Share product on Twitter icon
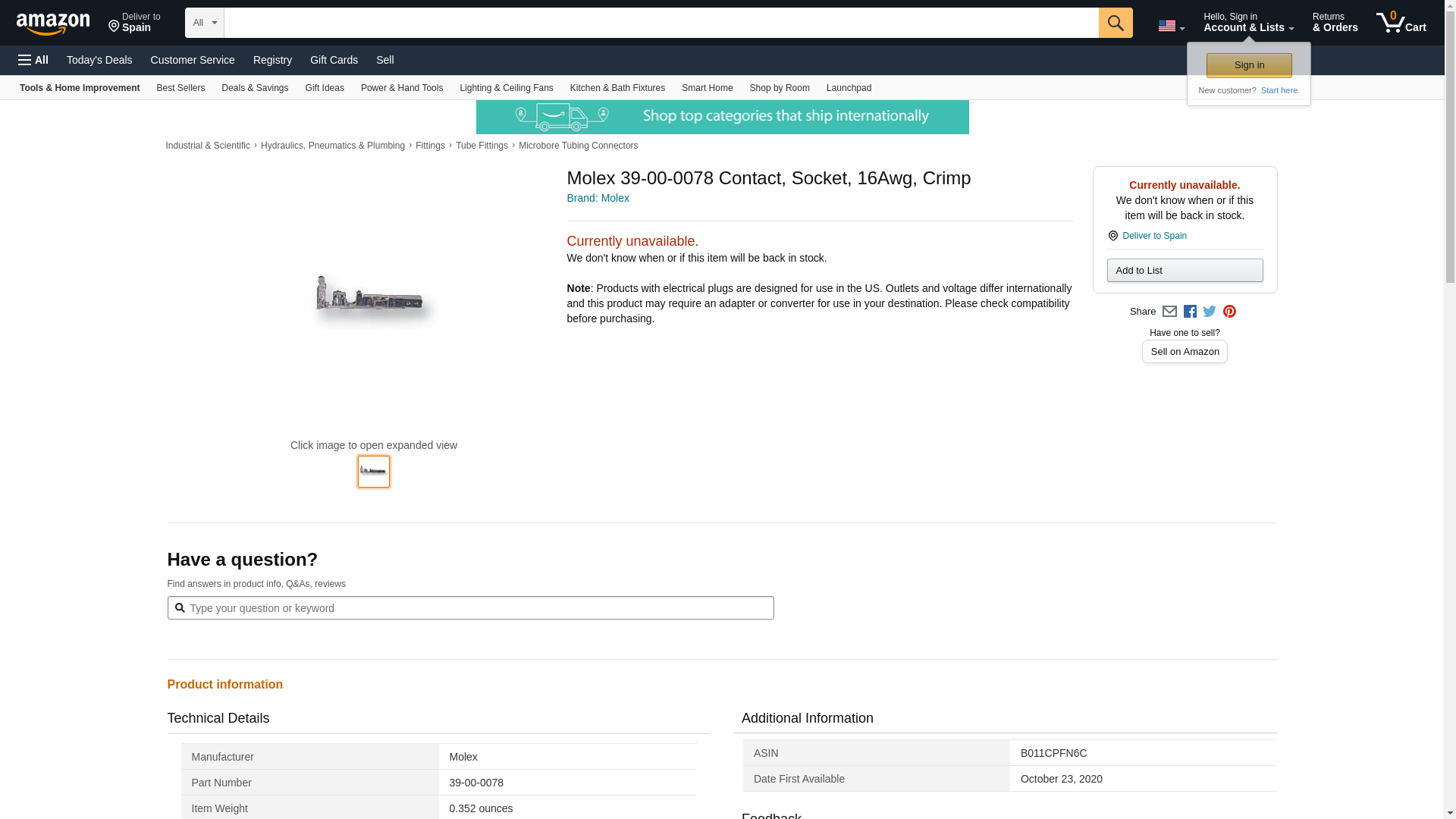 click(1210, 312)
